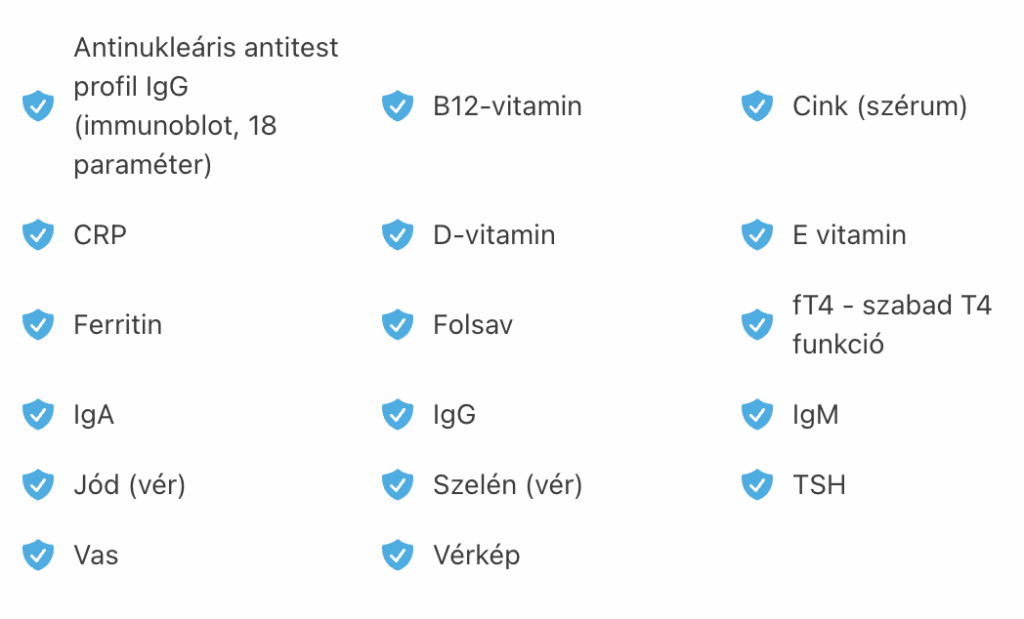The width and height of the screenshot is (1024, 619).
Task: Click the Antinukleáris antitest profil IgG text
Action: [x=206, y=67]
